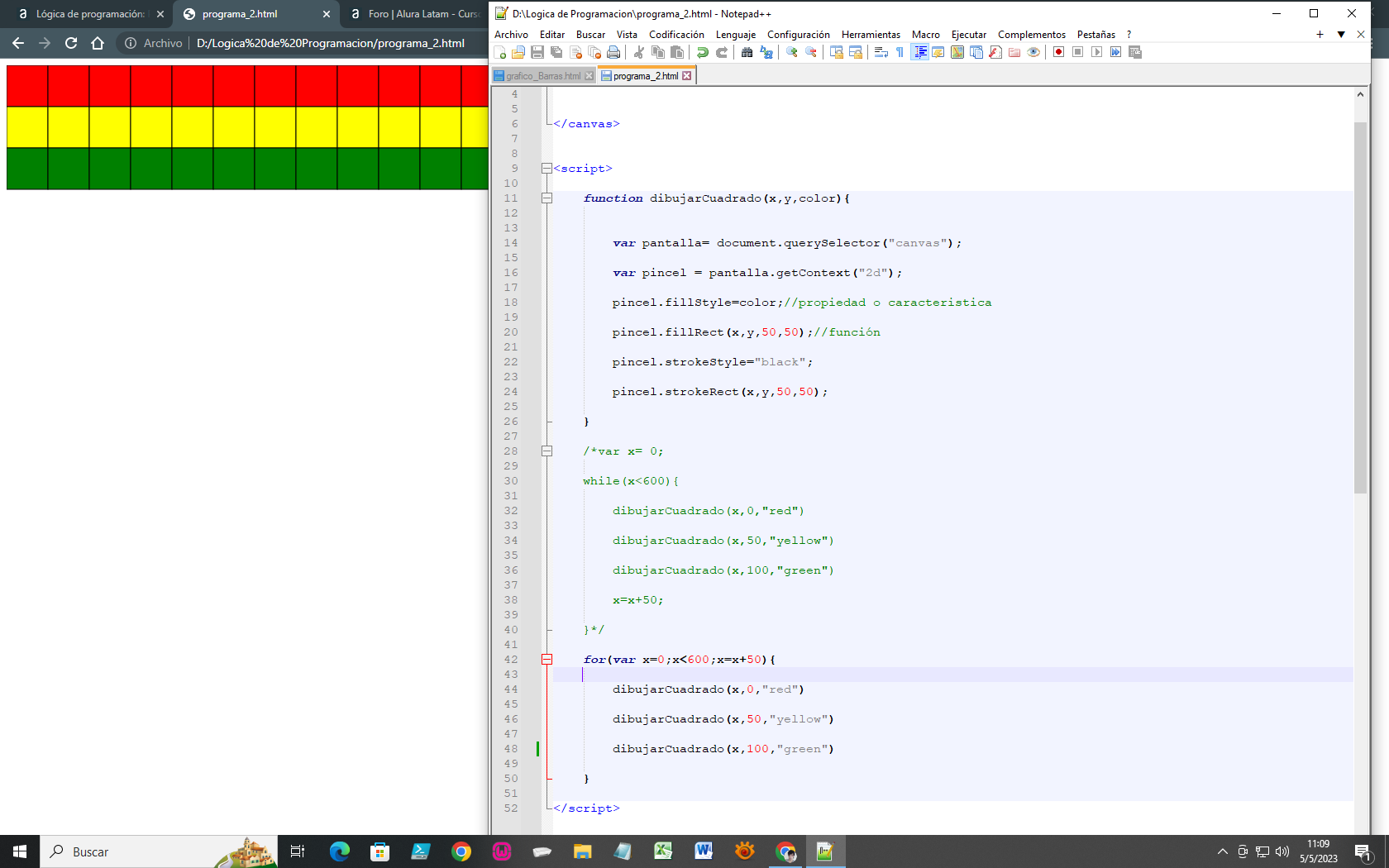
Task: Open the tab list dropdown arrow in Notepad++
Action: coord(1341,35)
